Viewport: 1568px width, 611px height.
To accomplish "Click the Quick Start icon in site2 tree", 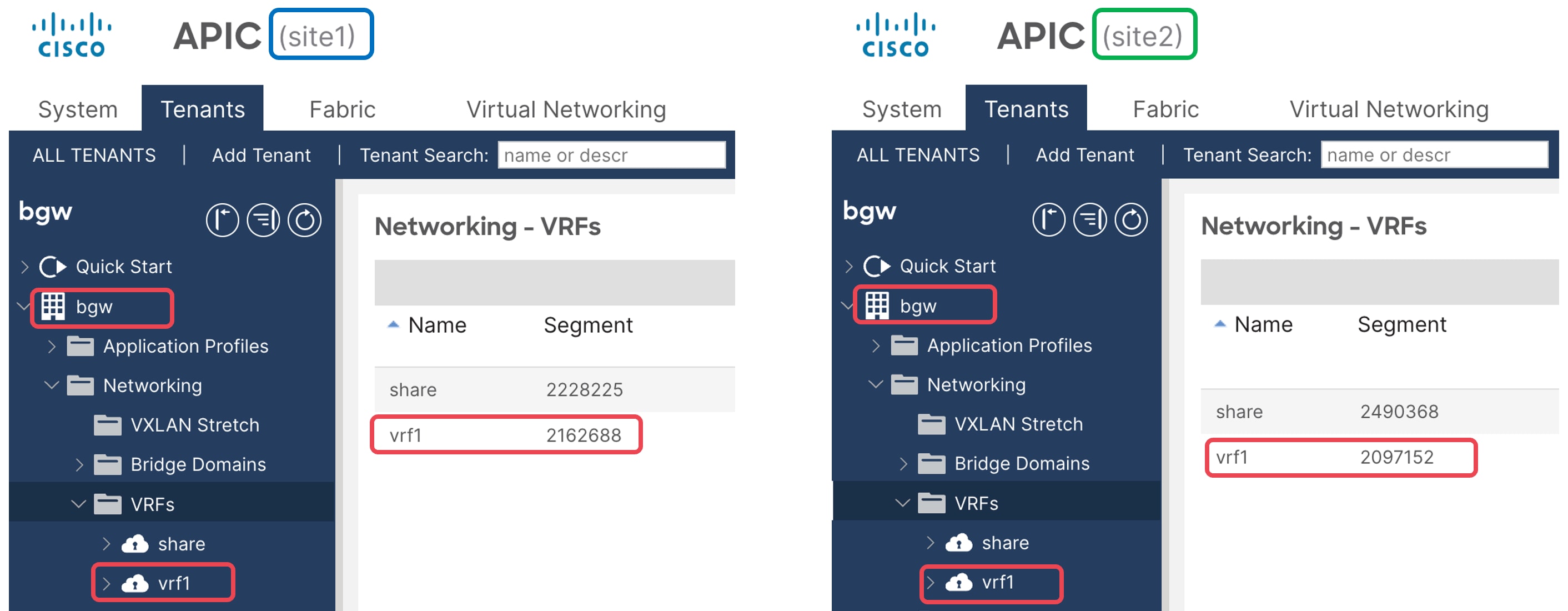I will coord(877,266).
